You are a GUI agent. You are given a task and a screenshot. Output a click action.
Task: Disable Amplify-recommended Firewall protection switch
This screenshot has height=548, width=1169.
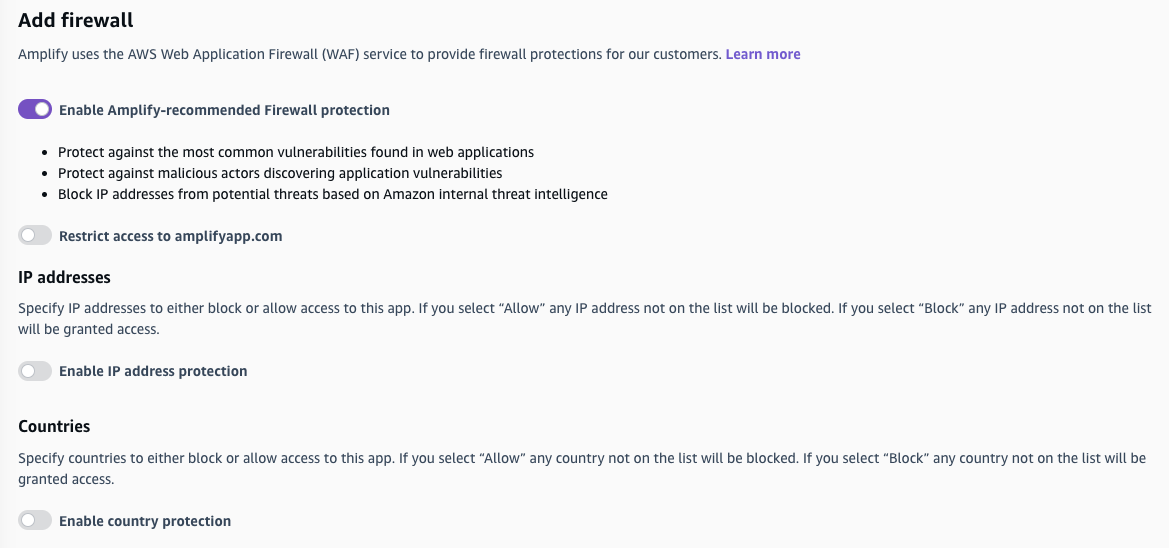[35, 109]
